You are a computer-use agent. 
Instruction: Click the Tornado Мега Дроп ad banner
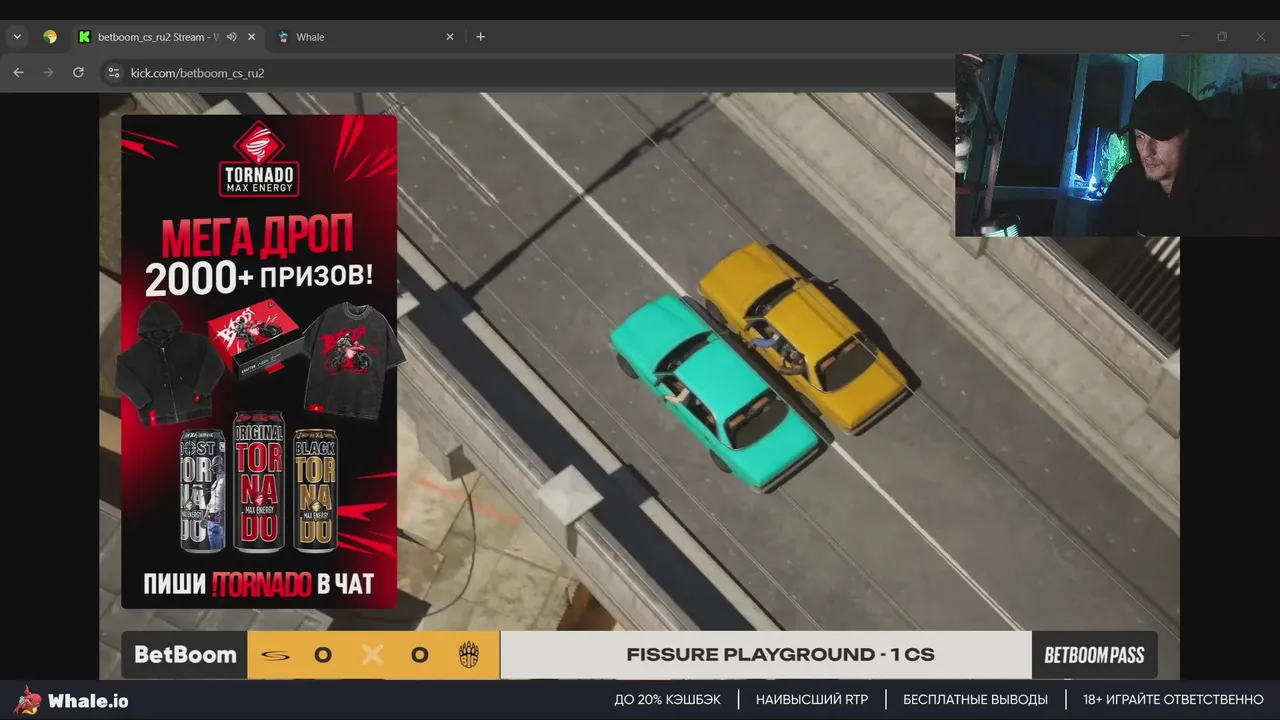pos(259,361)
